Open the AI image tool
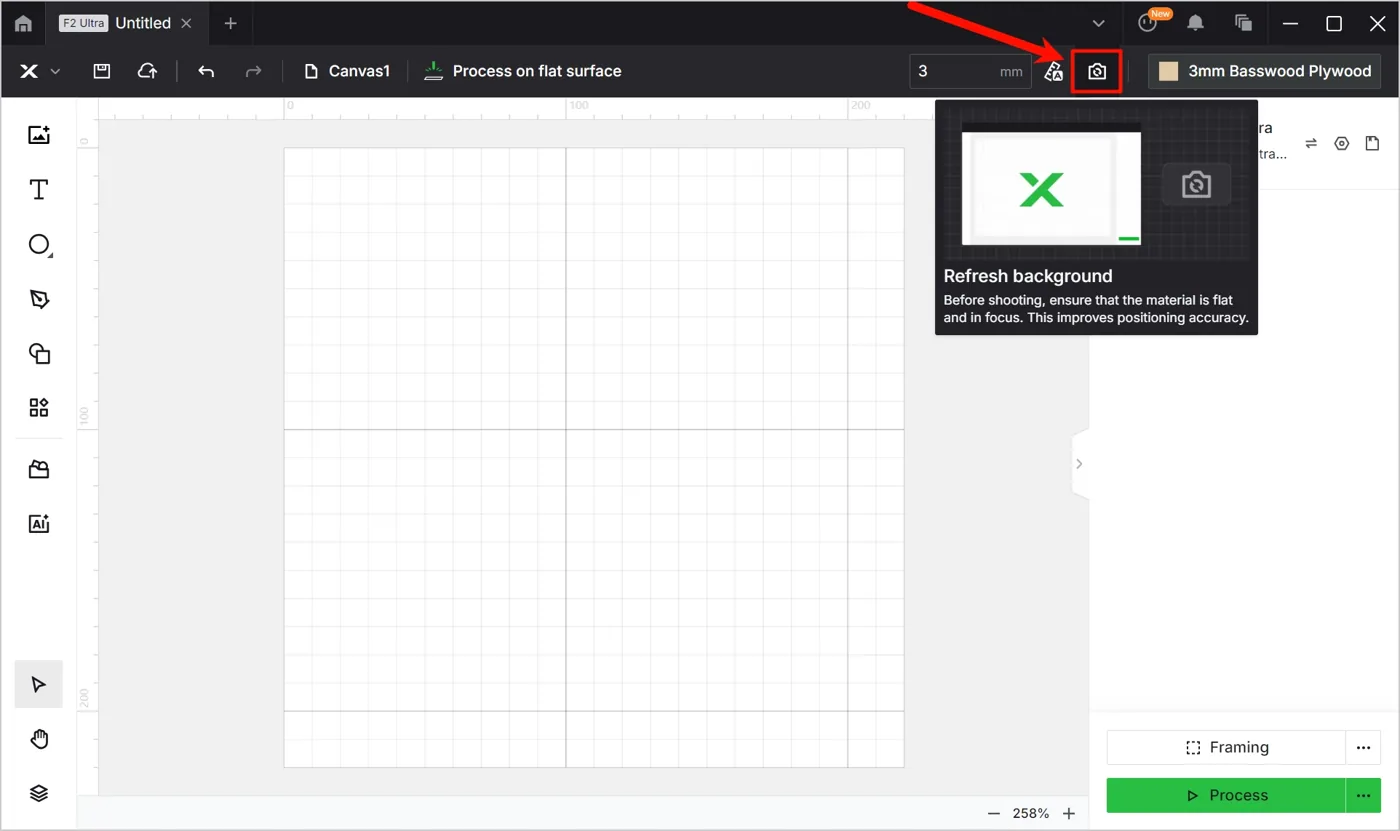The height and width of the screenshot is (831, 1400). 39,523
